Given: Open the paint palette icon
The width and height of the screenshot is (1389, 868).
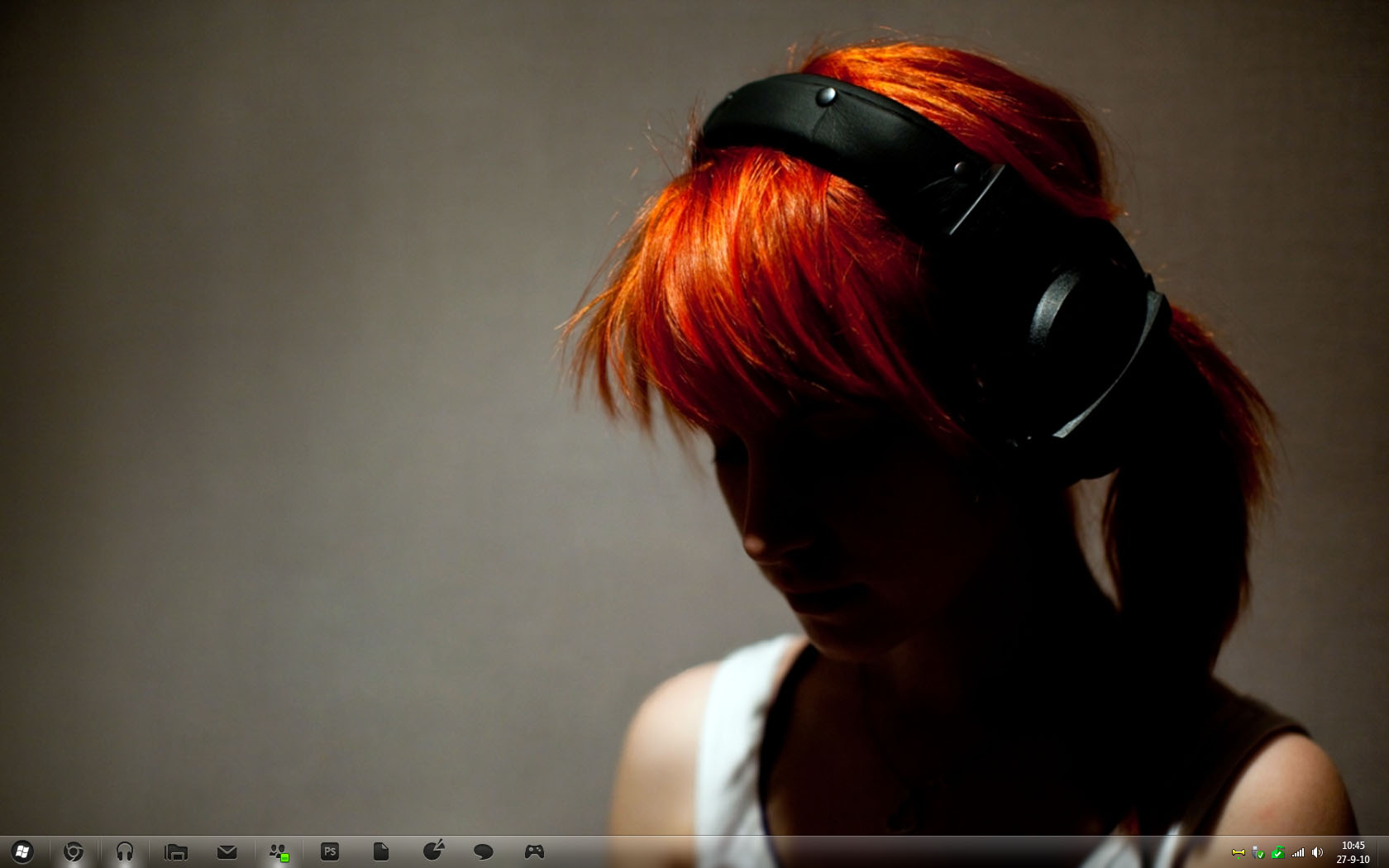Looking at the screenshot, I should tap(433, 851).
